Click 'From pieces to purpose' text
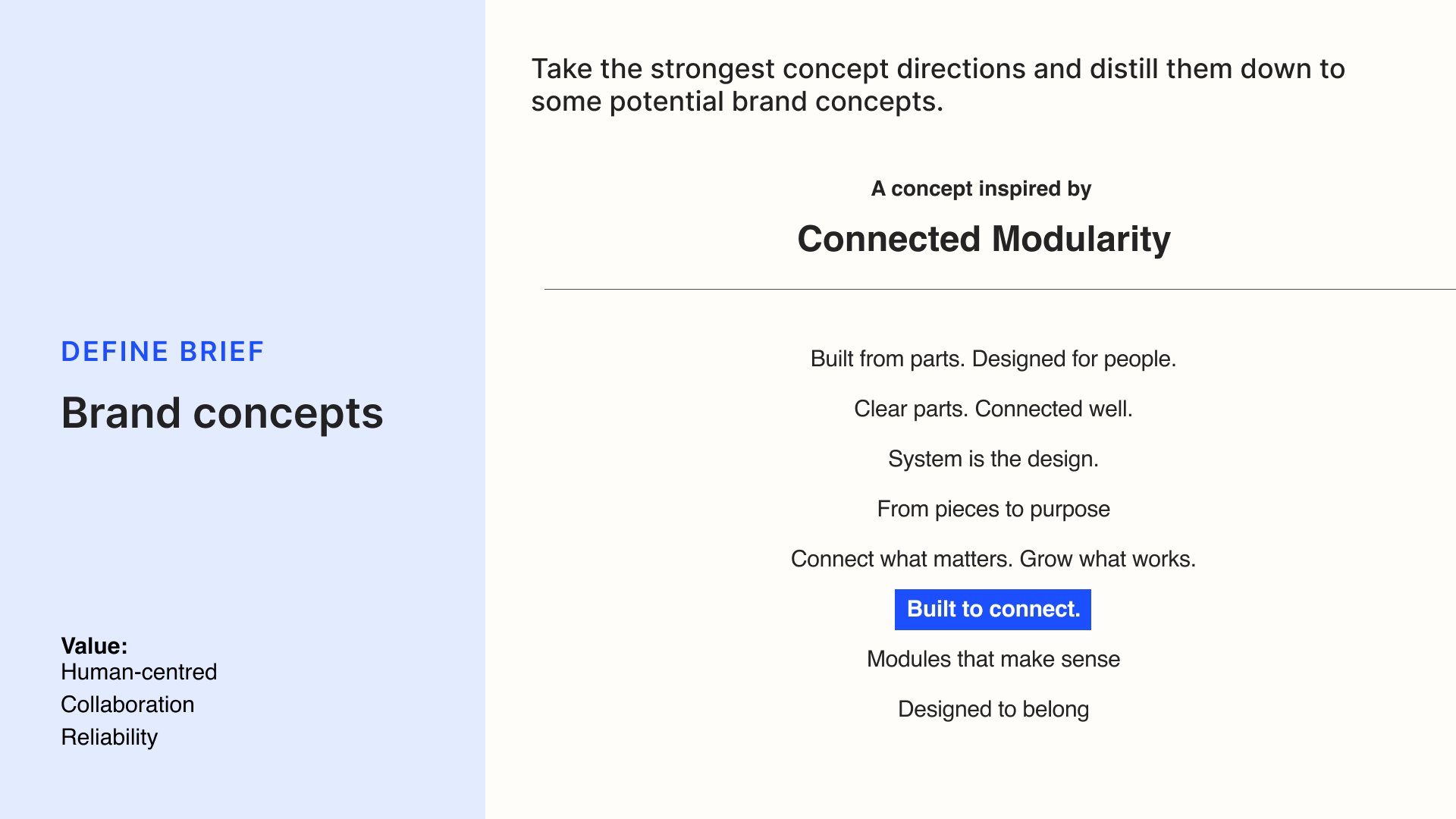 click(993, 509)
